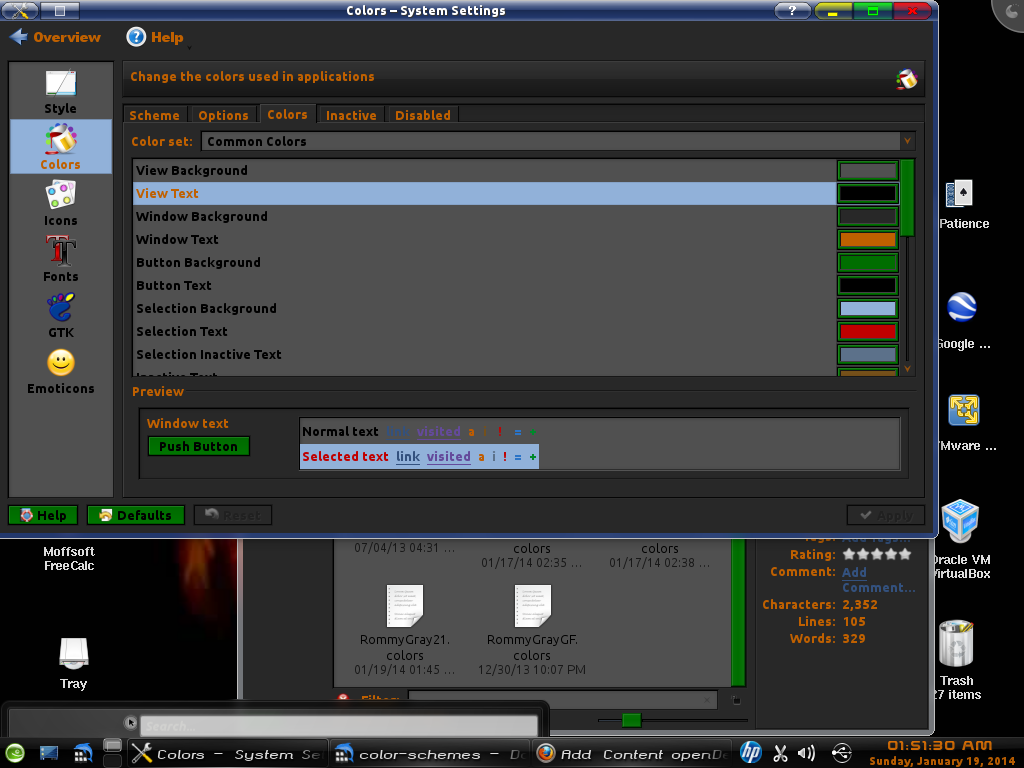The width and height of the screenshot is (1024, 768).
Task: Click the Add Comment link in Dolphin
Action: click(x=878, y=580)
